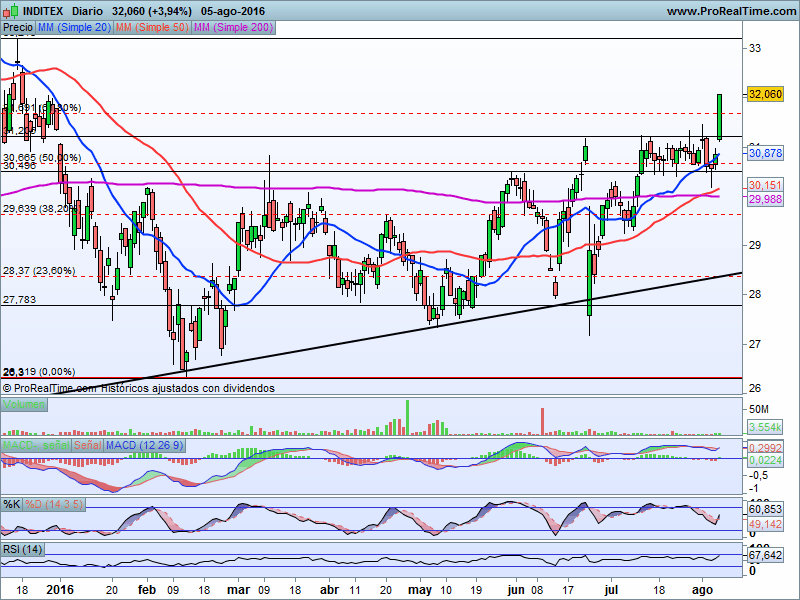Click the 33 price axis tick
This screenshot has height=600, width=800.
[754, 48]
